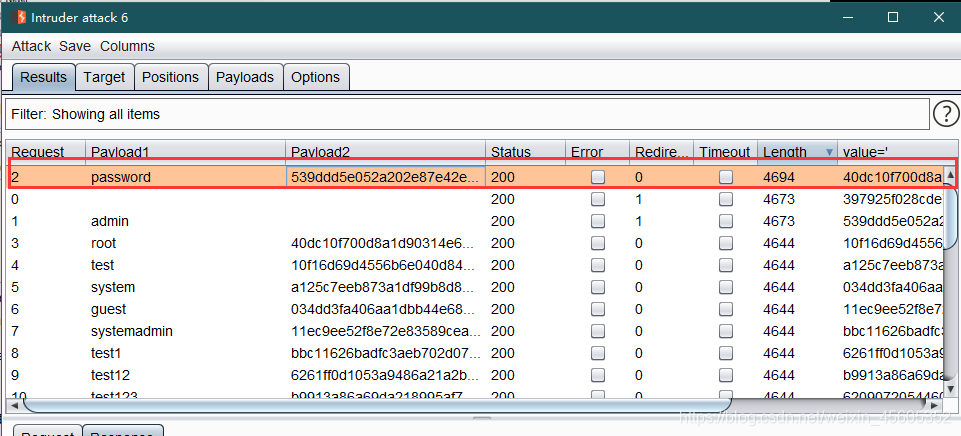
Task: Sort by the Status column header
Action: click(526, 152)
